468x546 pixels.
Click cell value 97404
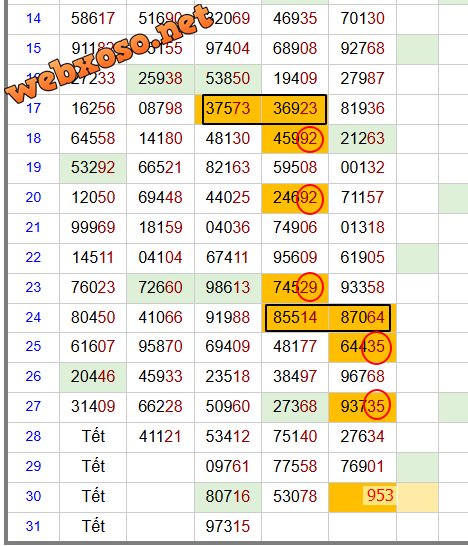(228, 48)
